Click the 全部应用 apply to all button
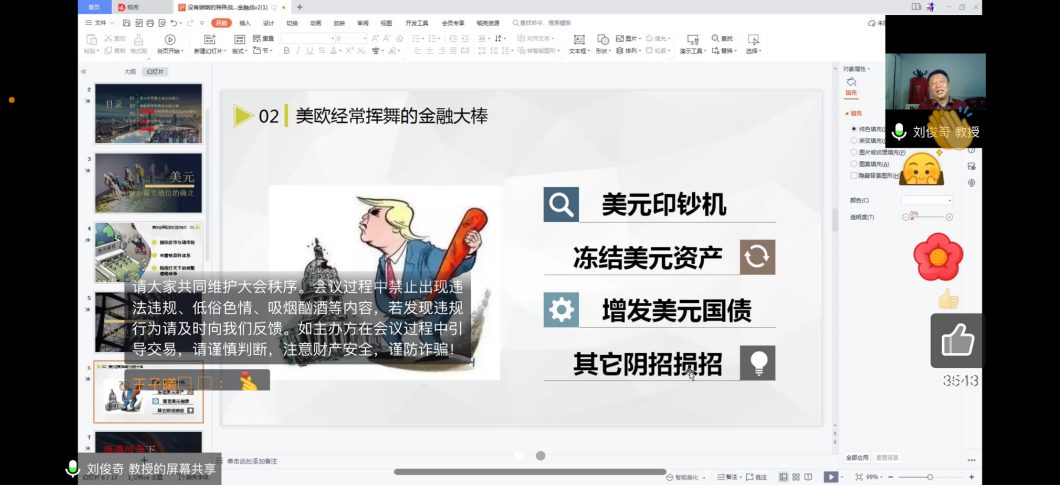 pos(857,458)
